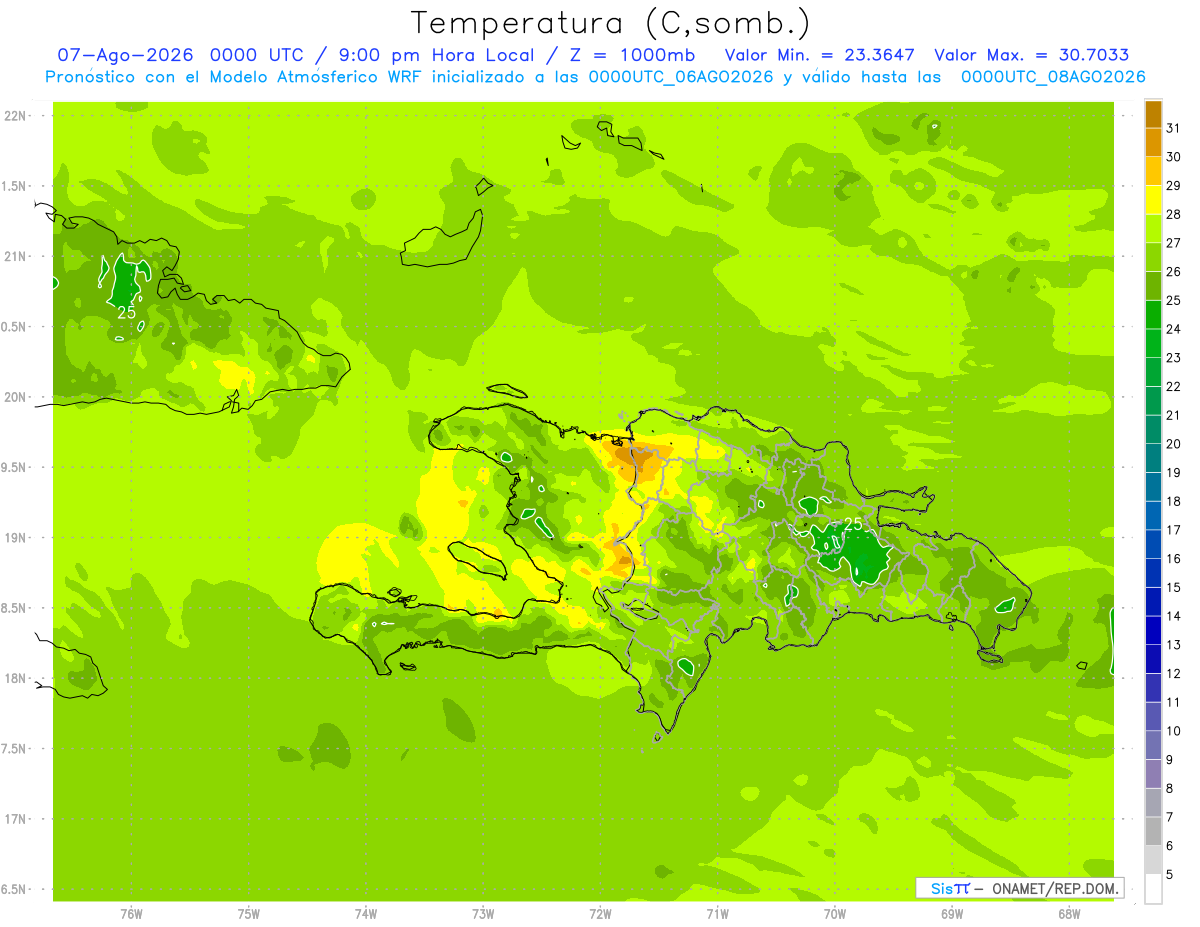The image size is (1200, 927).
Task: Click the "75W" longitude label
Action: tap(249, 914)
